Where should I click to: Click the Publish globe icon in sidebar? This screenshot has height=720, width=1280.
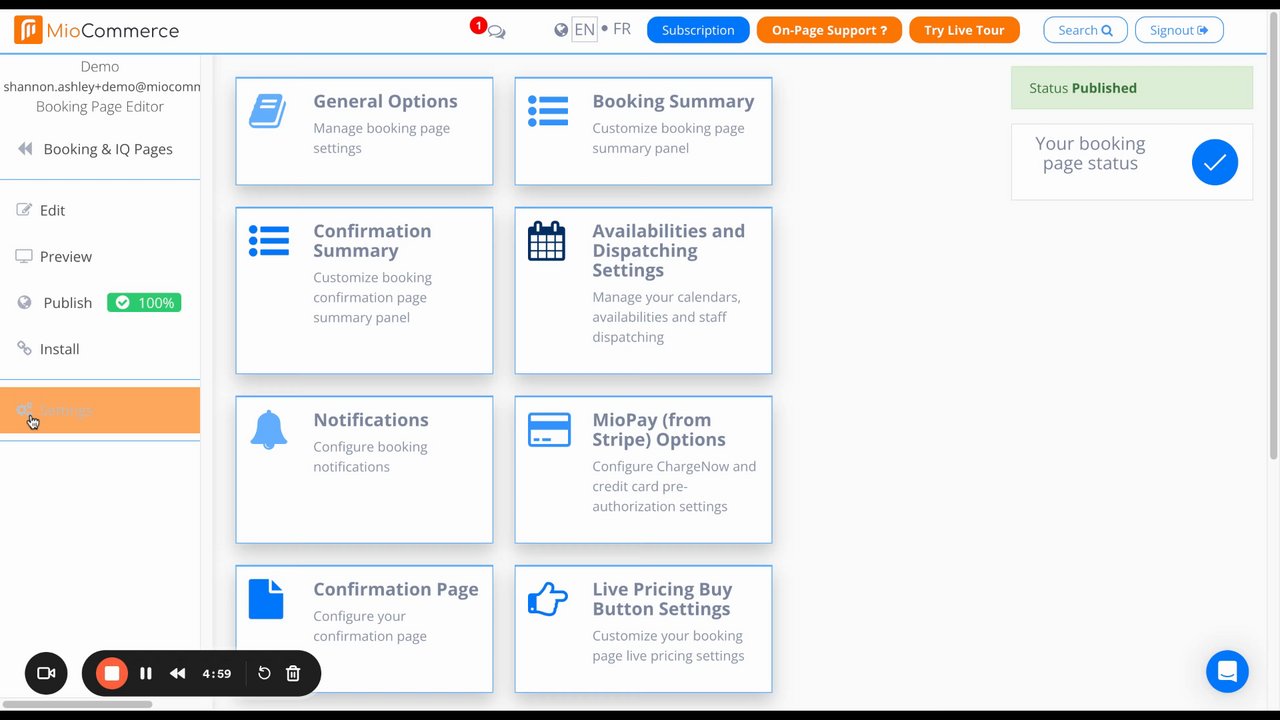point(24,302)
